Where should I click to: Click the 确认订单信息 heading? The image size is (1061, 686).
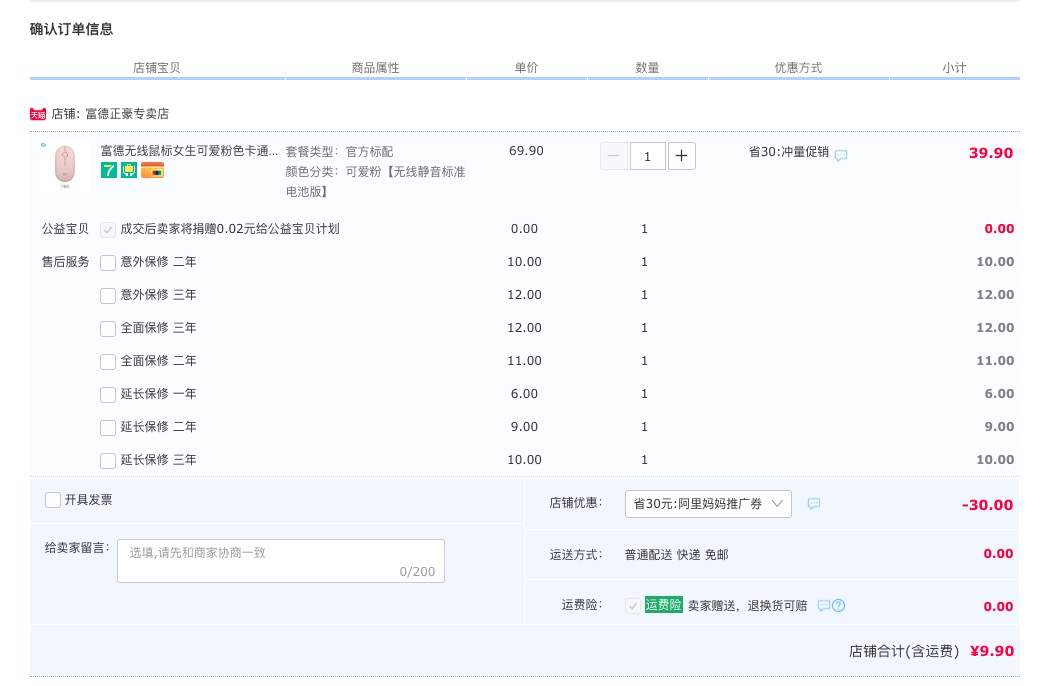[x=72, y=29]
